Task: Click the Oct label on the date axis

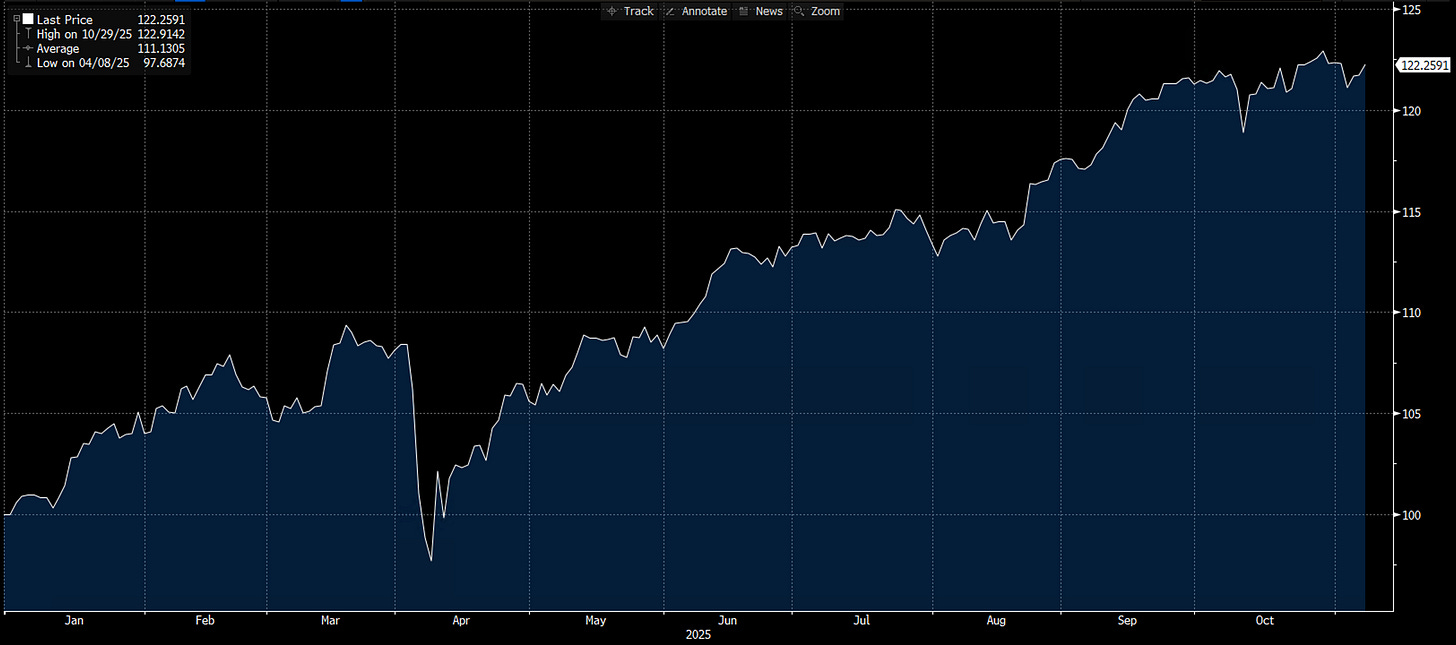Action: [x=1264, y=621]
